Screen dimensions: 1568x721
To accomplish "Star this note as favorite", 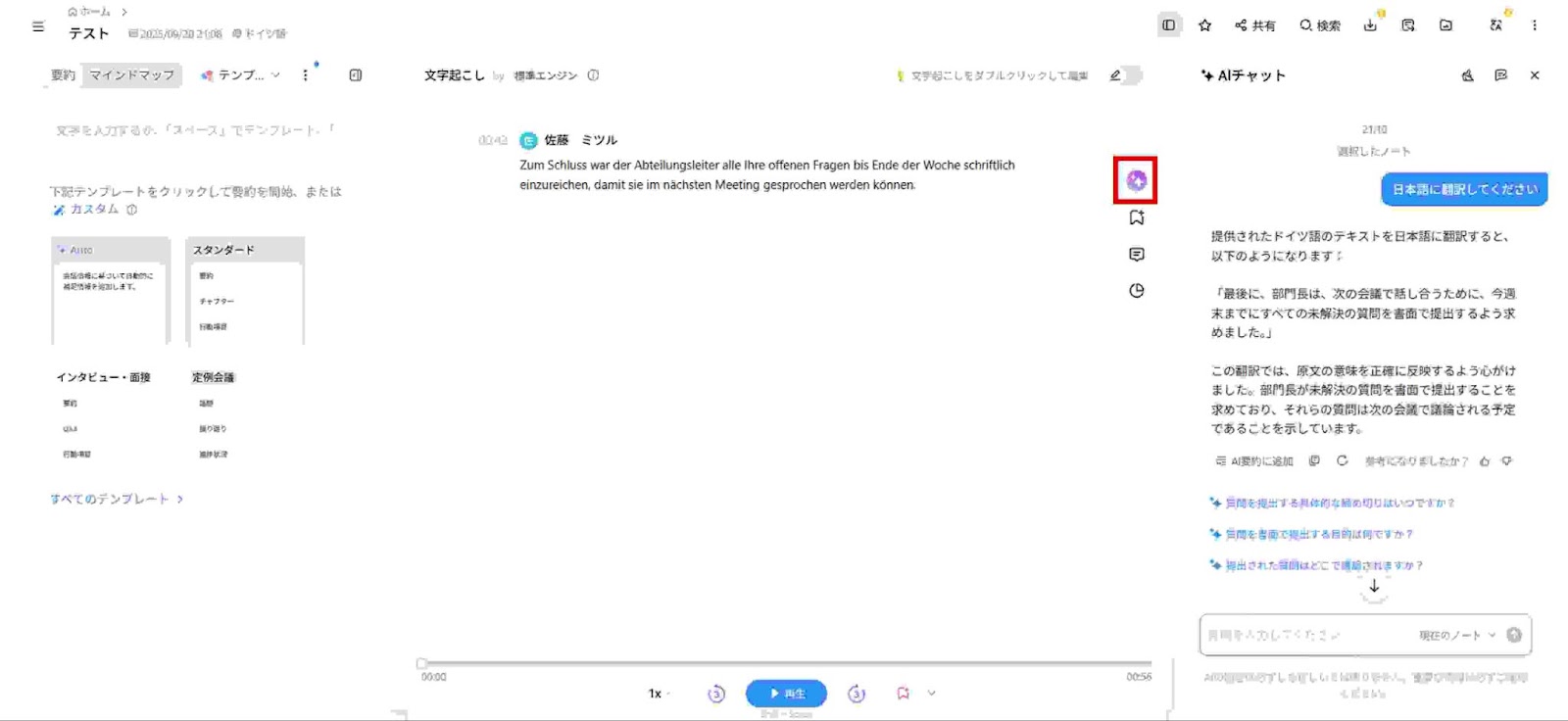I will (1204, 25).
